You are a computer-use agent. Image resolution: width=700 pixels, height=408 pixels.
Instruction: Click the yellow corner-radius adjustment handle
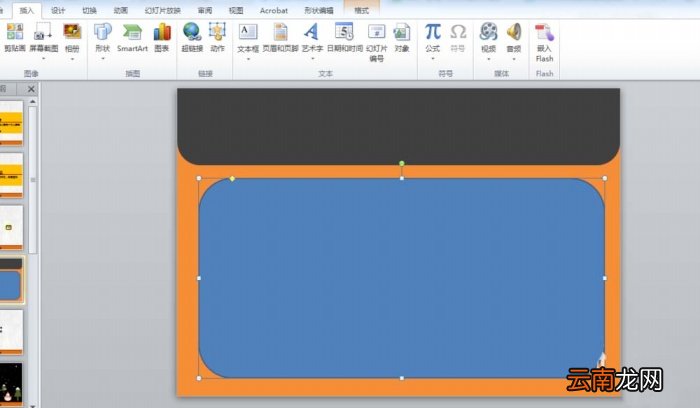coord(232,179)
